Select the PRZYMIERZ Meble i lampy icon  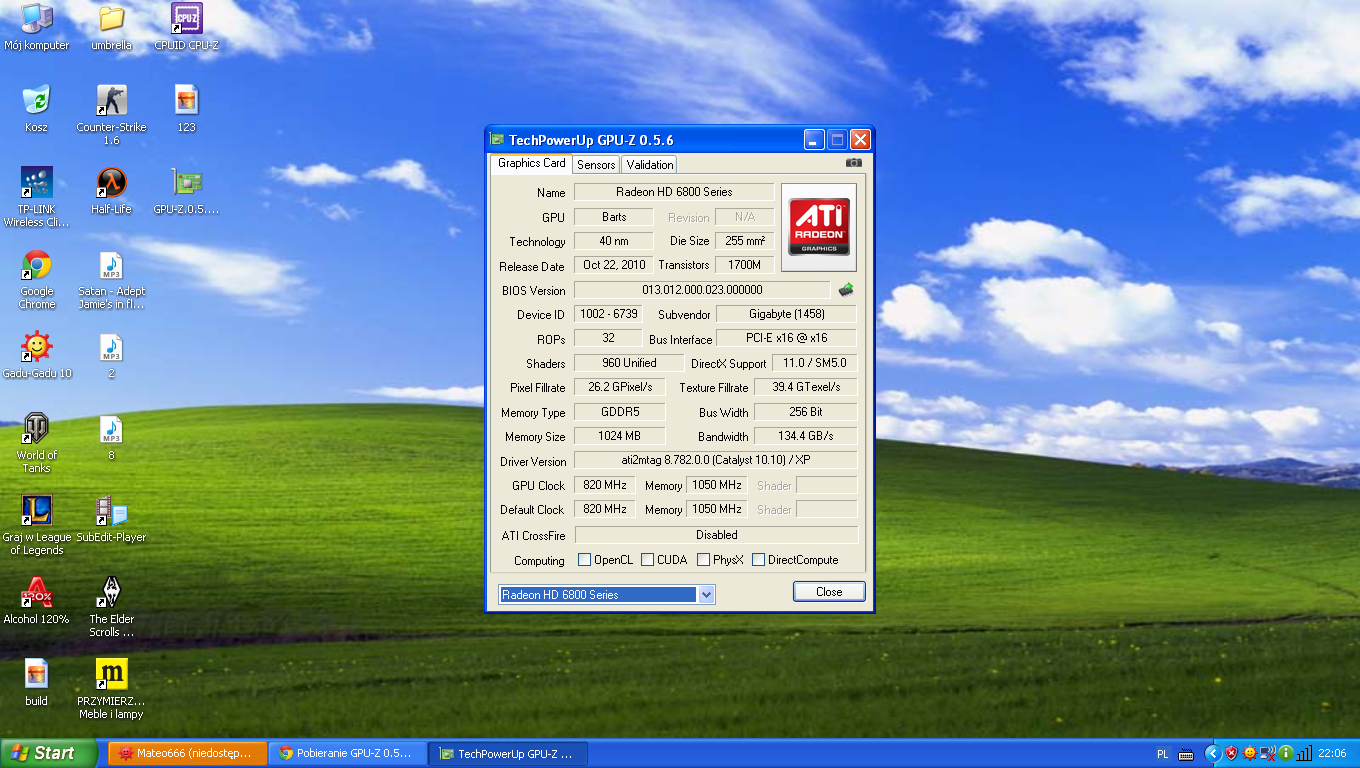pyautogui.click(x=111, y=690)
